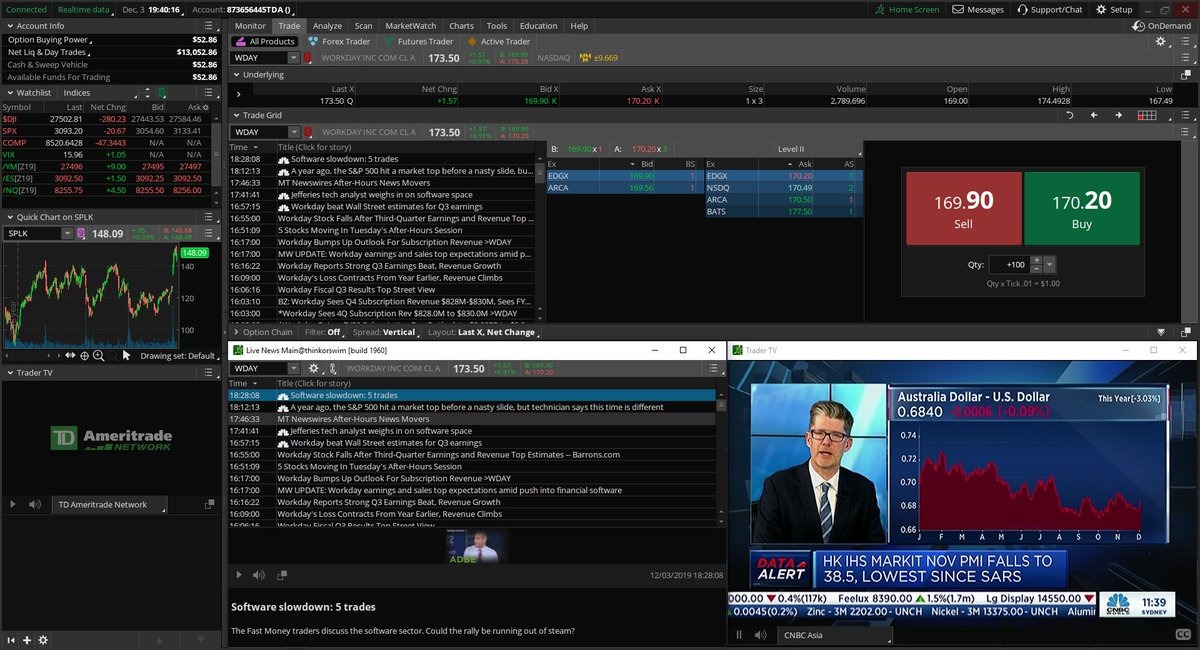Play the Live News video clip

click(x=238, y=575)
